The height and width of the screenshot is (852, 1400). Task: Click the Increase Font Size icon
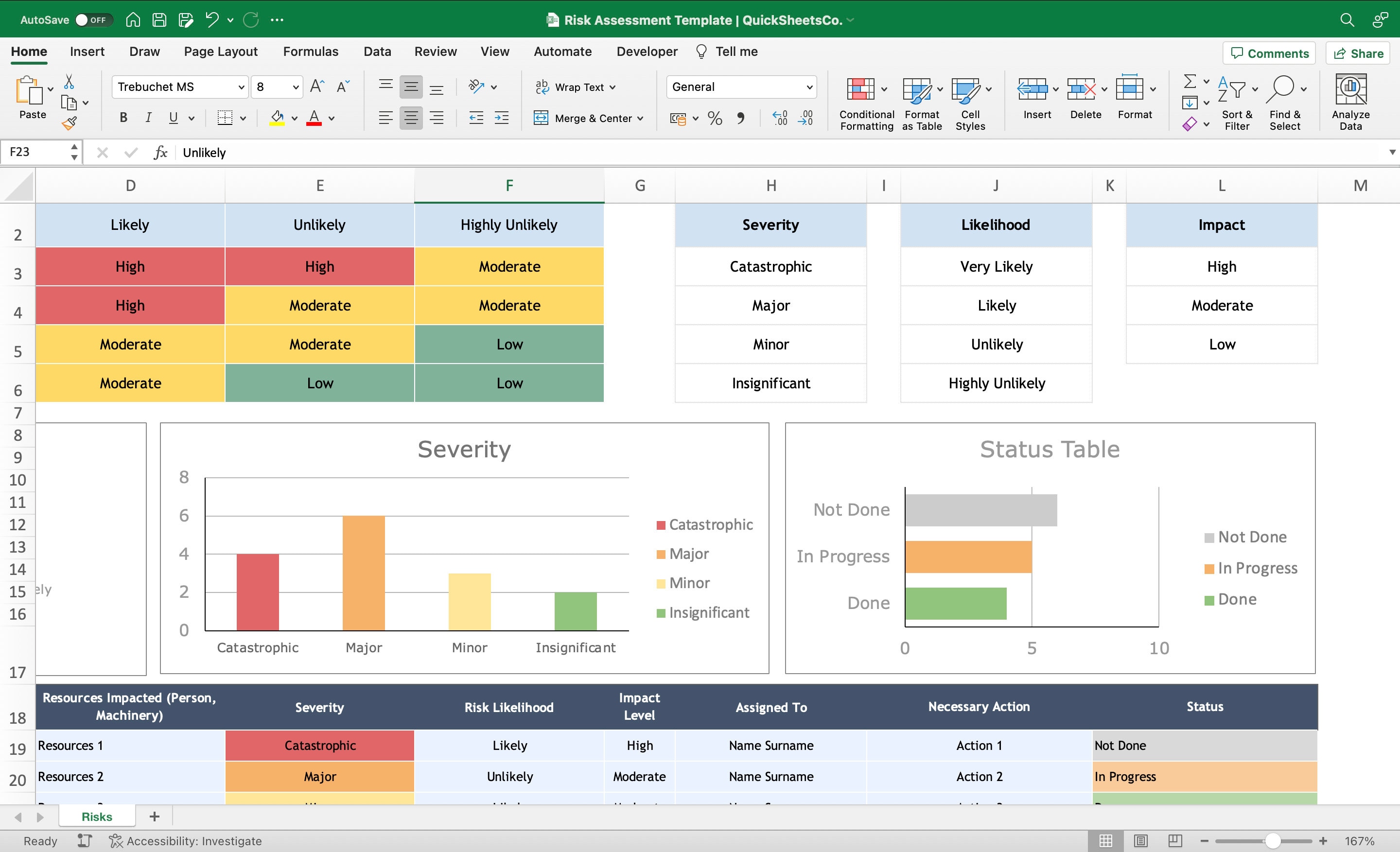click(317, 87)
